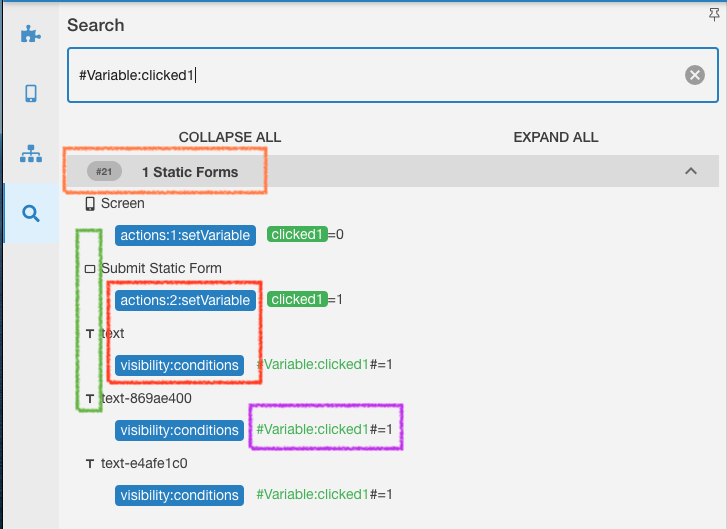Viewport: 727px width, 529px height.
Task: Click the Submit Static Form button icon
Action: pos(90,269)
